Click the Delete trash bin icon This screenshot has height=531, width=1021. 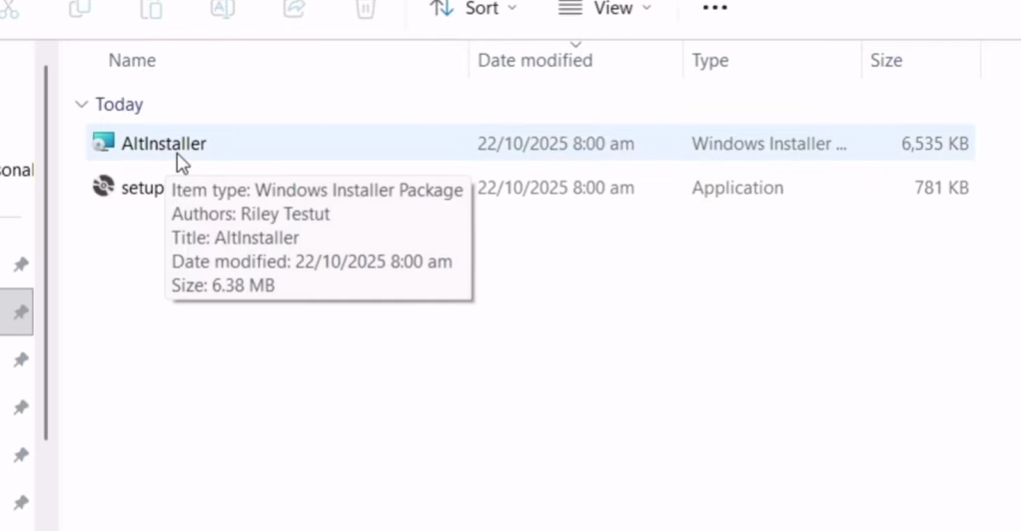pos(366,9)
